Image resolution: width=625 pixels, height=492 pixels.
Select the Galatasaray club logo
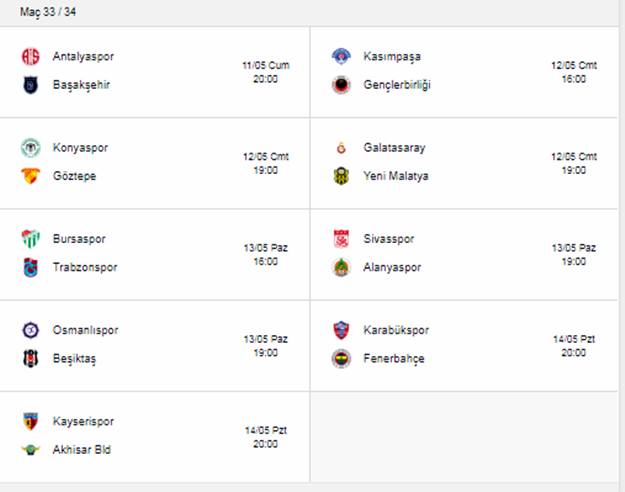[x=341, y=148]
